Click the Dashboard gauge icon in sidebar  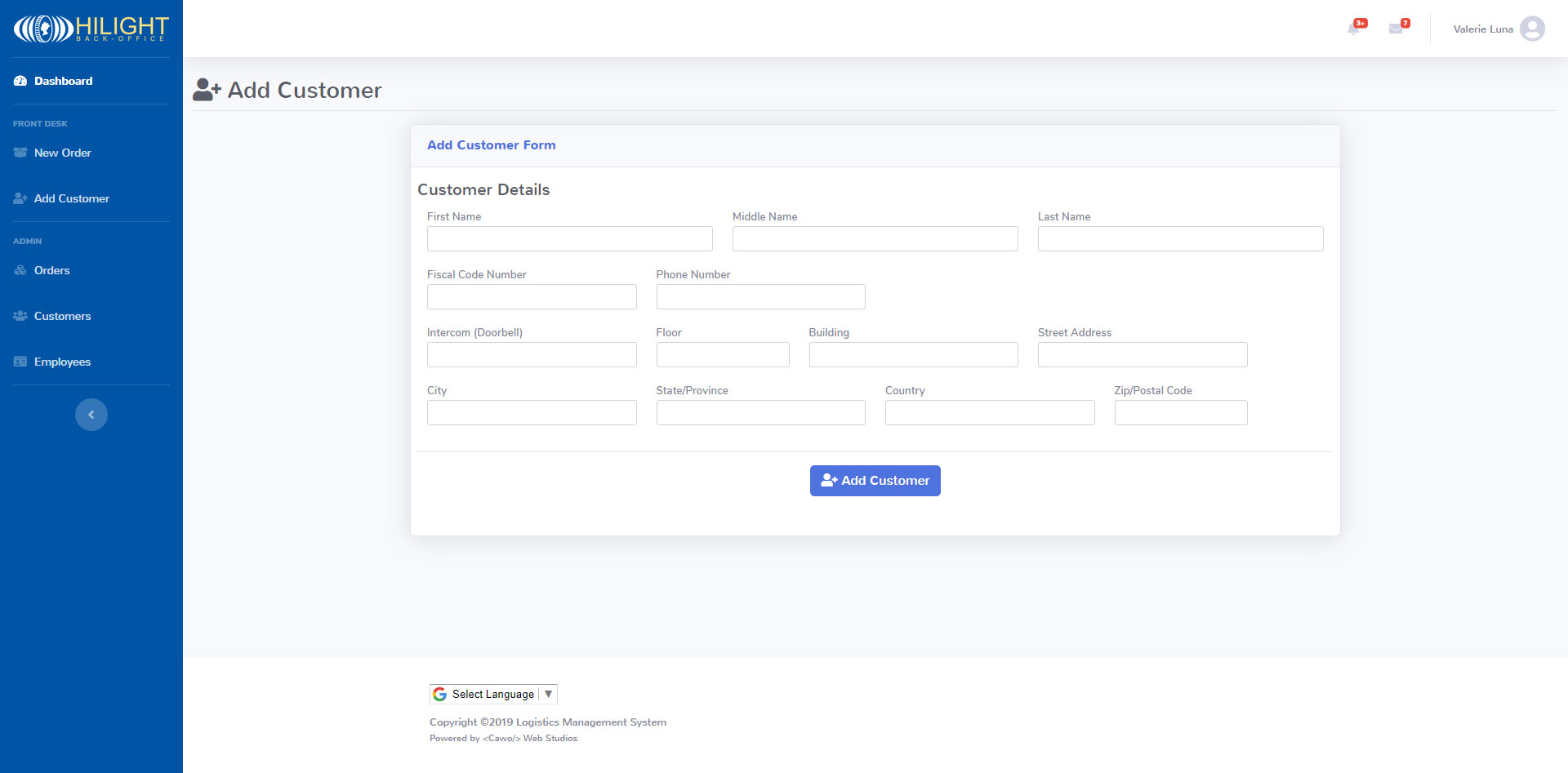click(20, 81)
